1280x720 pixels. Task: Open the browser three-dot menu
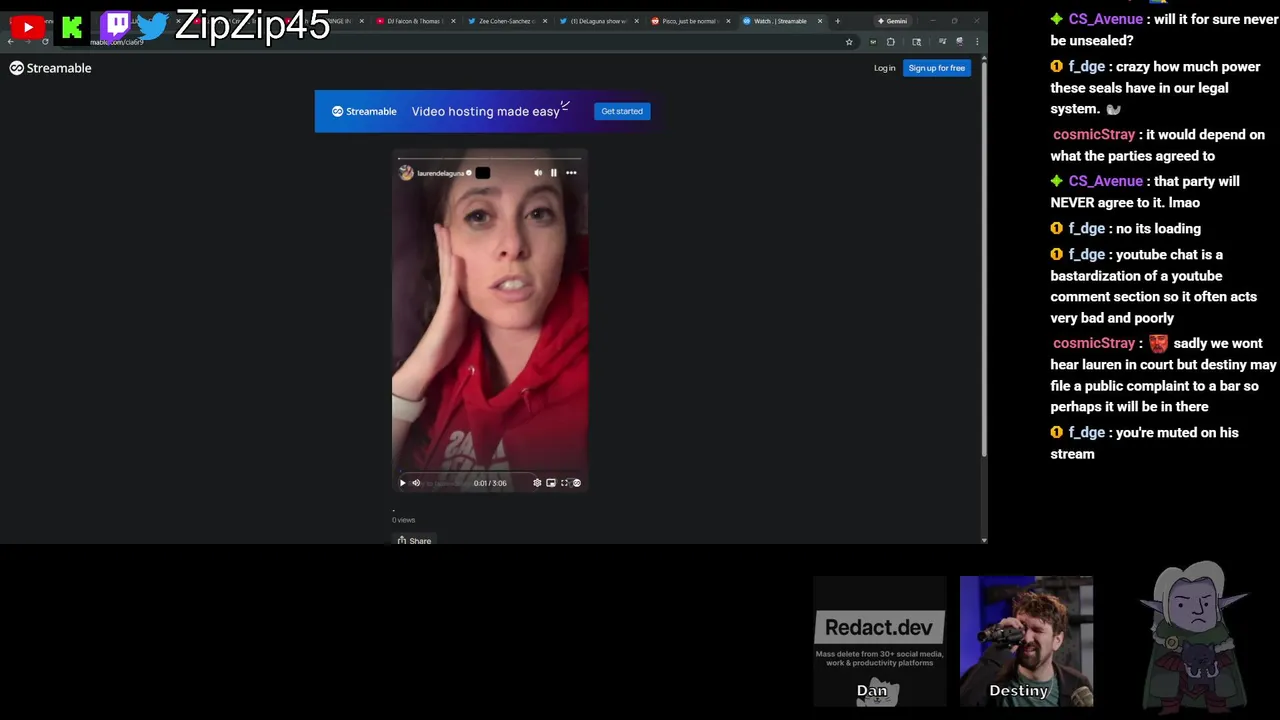[976, 42]
